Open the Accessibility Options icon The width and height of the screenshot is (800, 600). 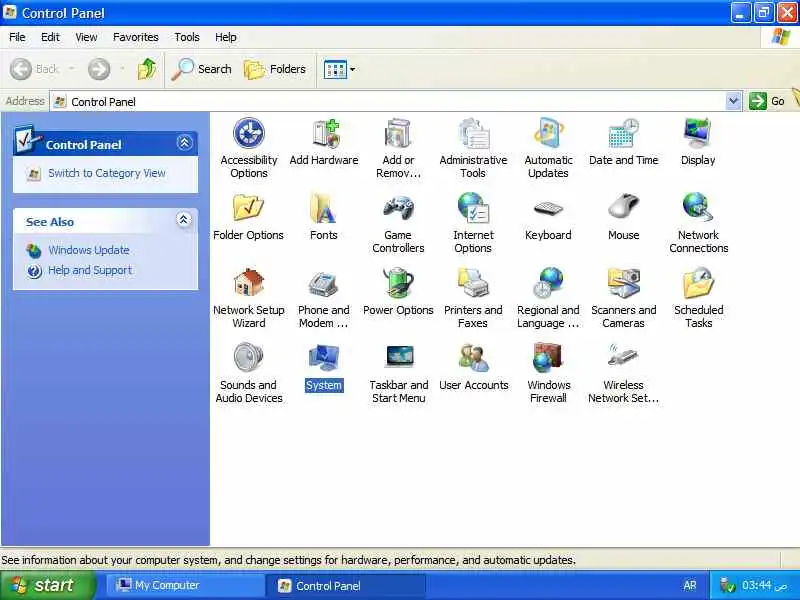pos(248,148)
